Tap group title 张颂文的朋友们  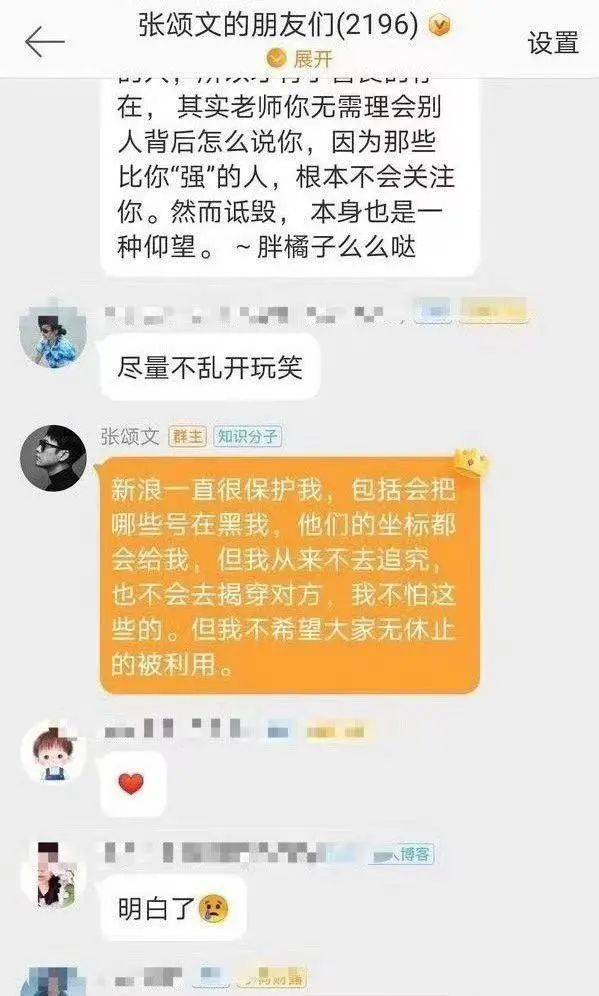(278, 26)
